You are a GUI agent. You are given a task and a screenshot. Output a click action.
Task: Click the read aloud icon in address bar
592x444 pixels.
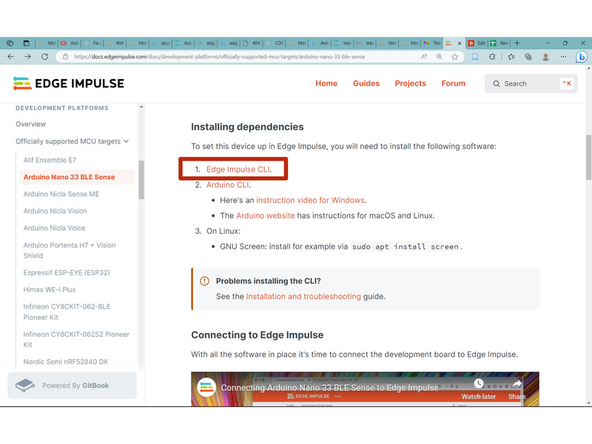(424, 57)
